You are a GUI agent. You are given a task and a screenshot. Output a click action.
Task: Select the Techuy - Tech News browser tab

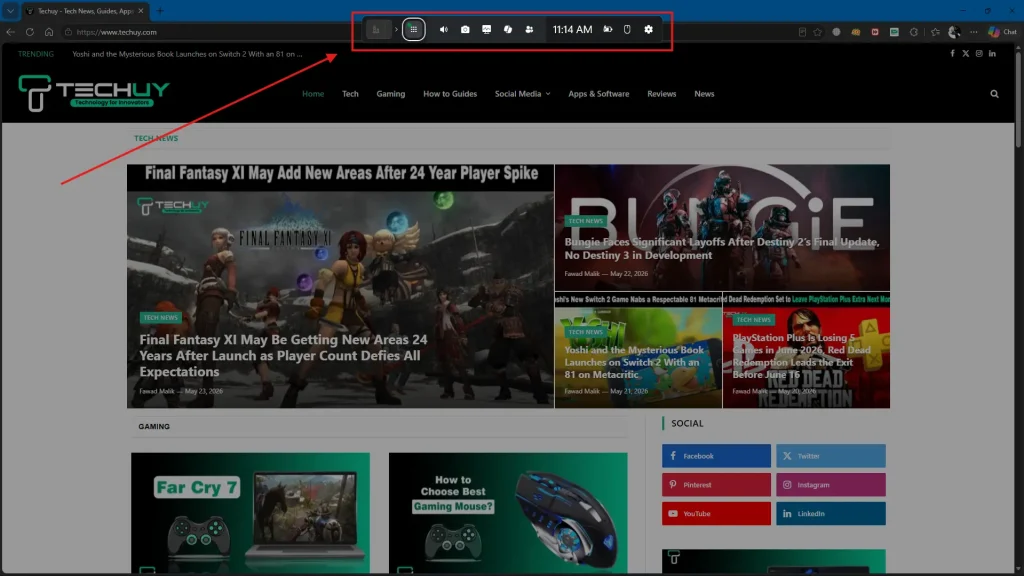tap(84, 11)
